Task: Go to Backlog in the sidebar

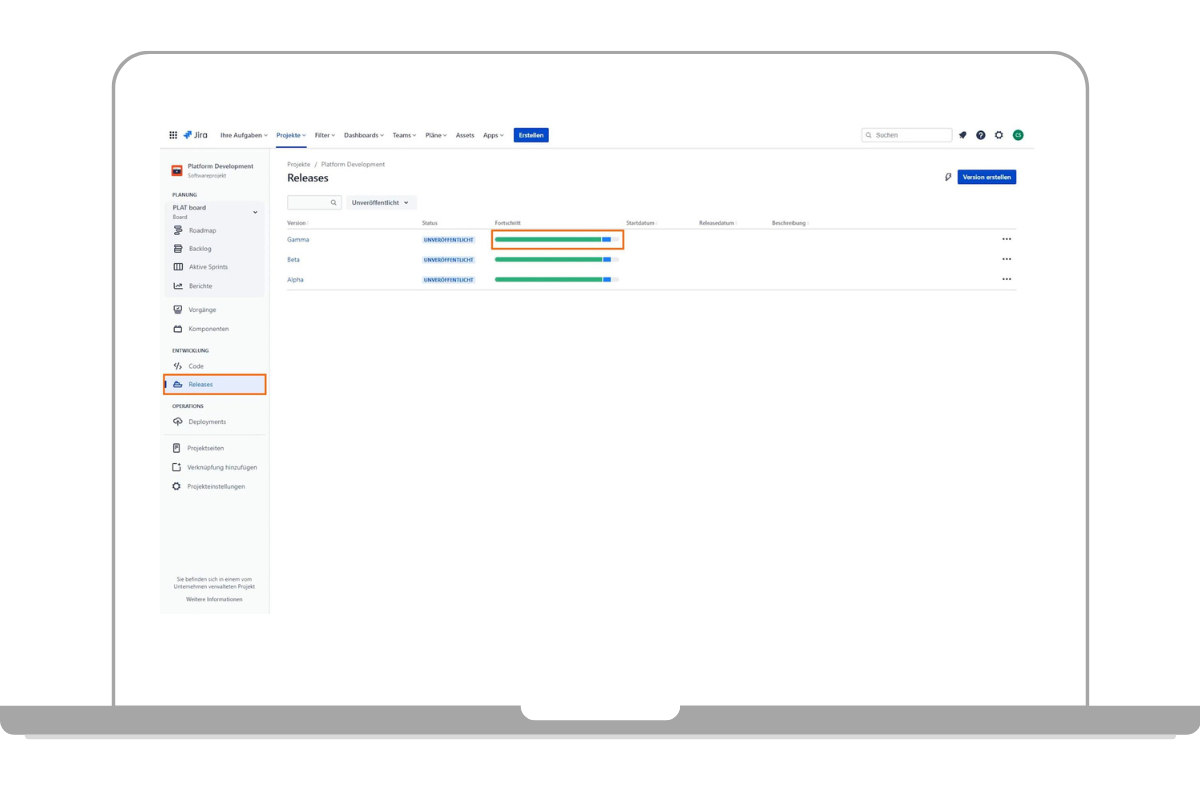Action: (200, 249)
